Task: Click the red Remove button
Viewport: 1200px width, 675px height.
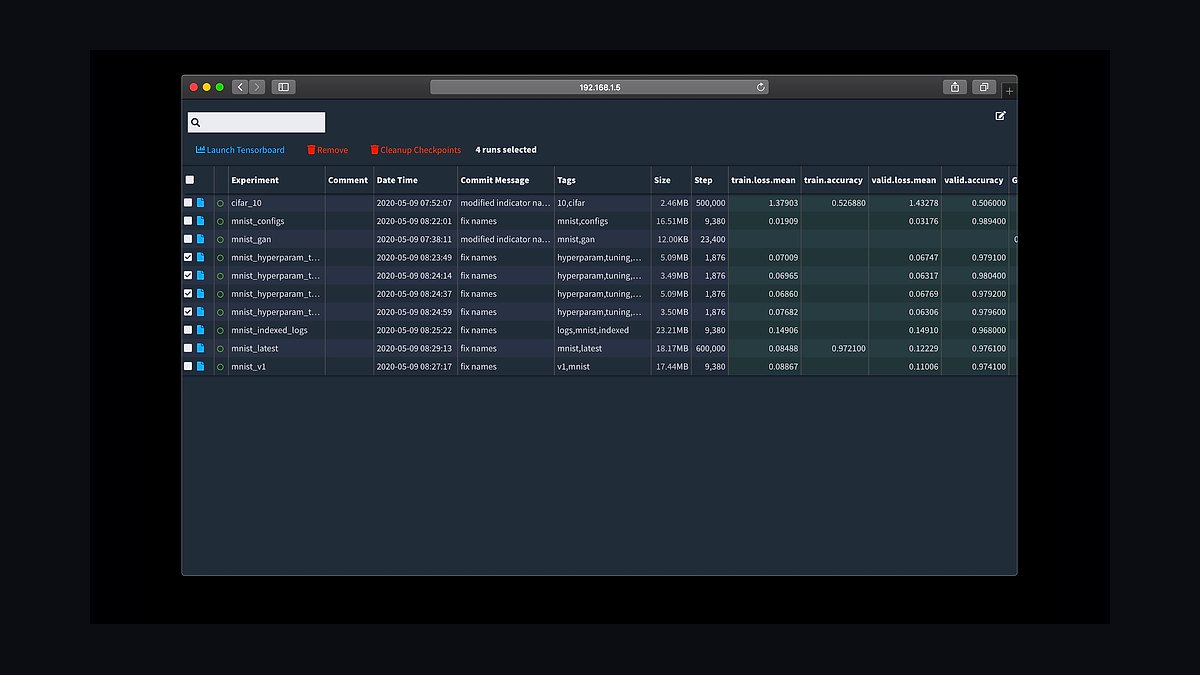Action: point(328,150)
